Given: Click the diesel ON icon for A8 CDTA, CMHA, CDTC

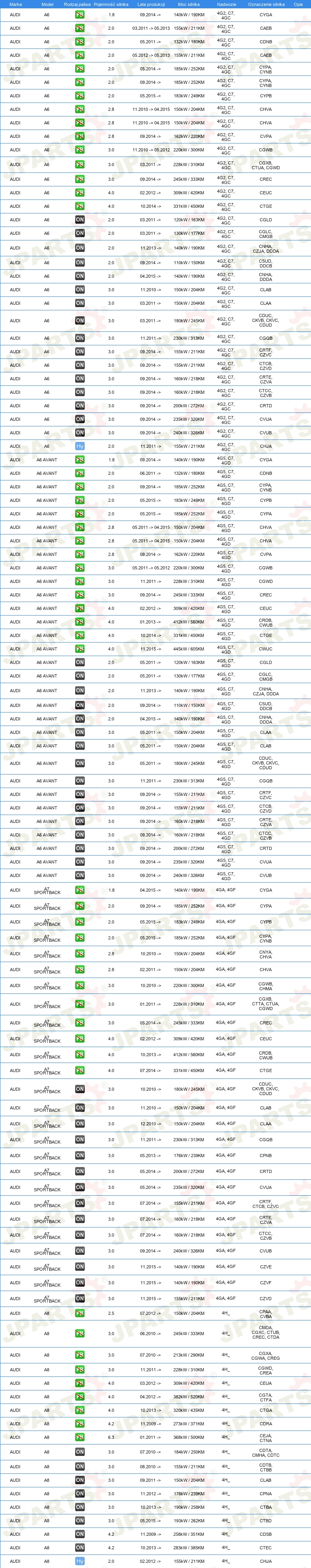Looking at the screenshot, I should (x=80, y=1452).
